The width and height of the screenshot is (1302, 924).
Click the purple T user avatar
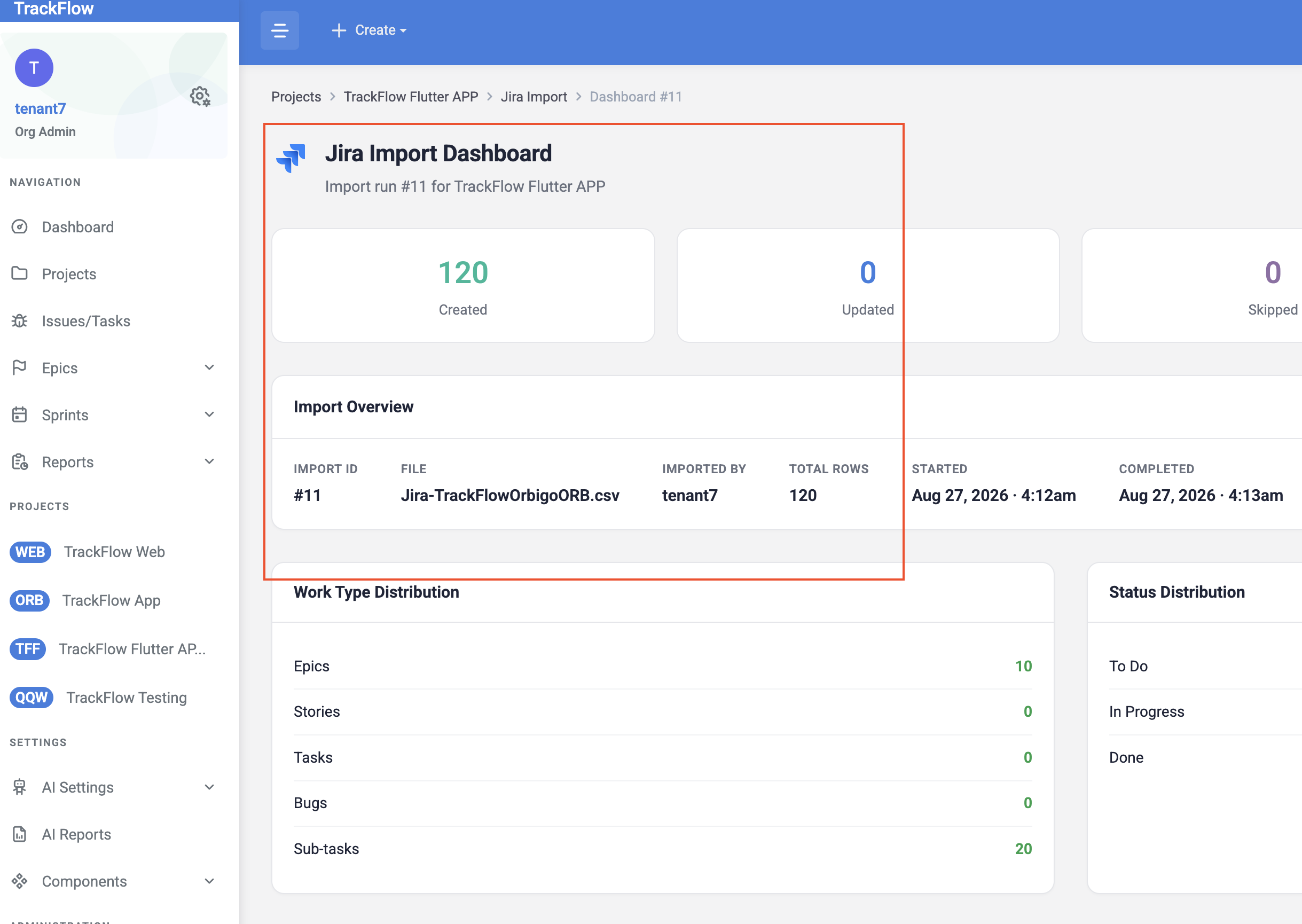pyautogui.click(x=34, y=68)
